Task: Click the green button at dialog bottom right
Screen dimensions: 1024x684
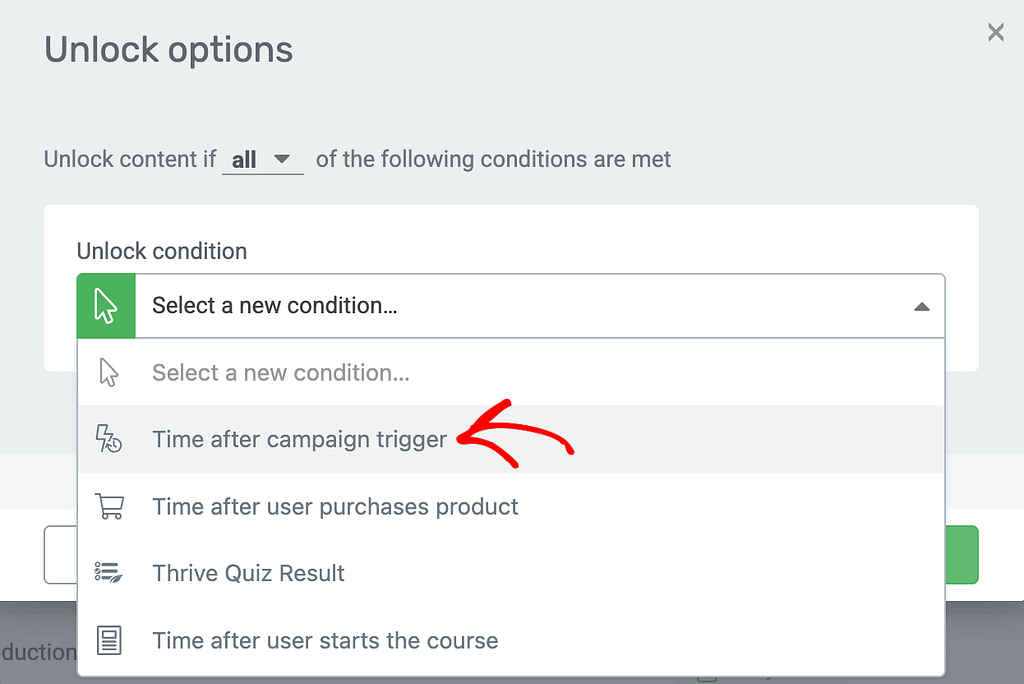Action: pyautogui.click(x=961, y=555)
